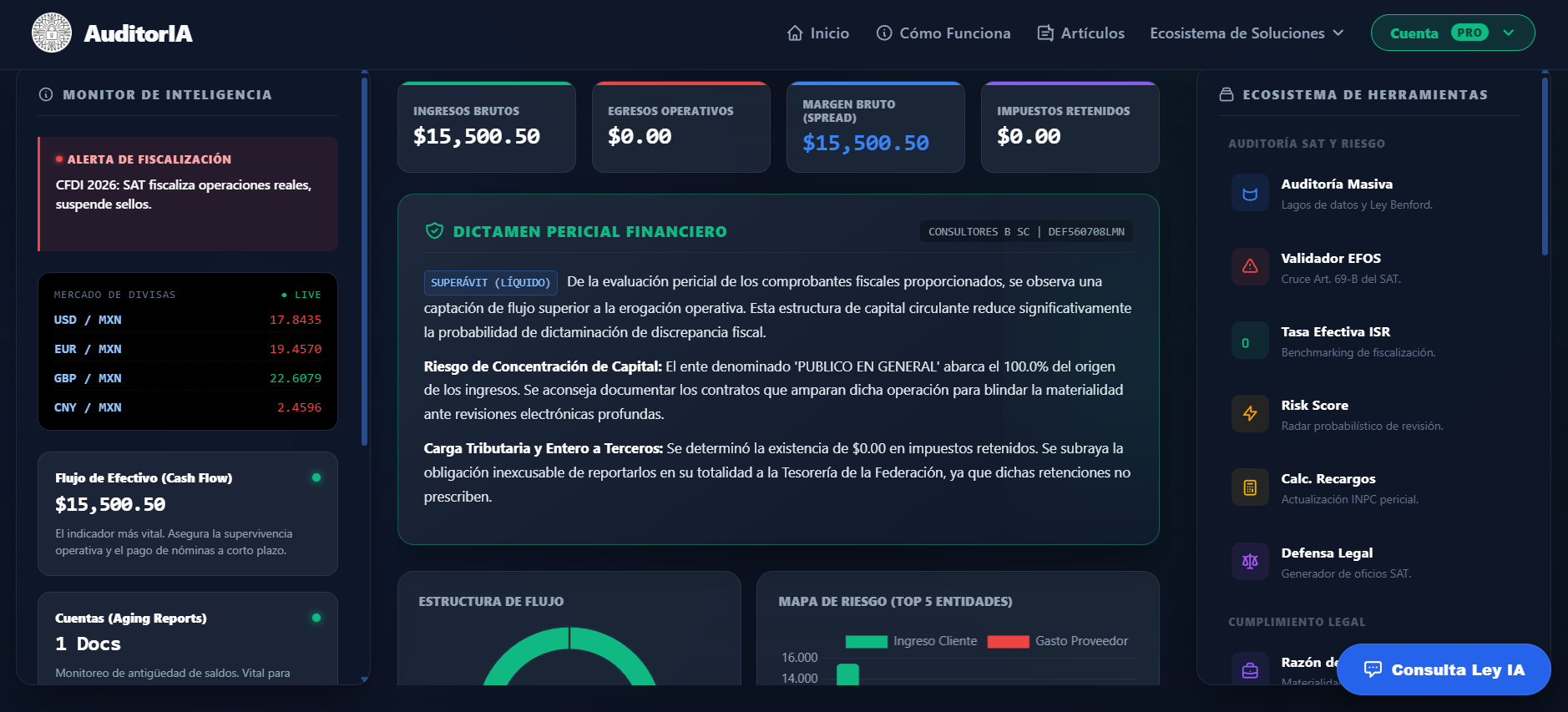Image resolution: width=1568 pixels, height=712 pixels.
Task: Click the green status dot on Flujo de Efectivo
Action: [316, 477]
